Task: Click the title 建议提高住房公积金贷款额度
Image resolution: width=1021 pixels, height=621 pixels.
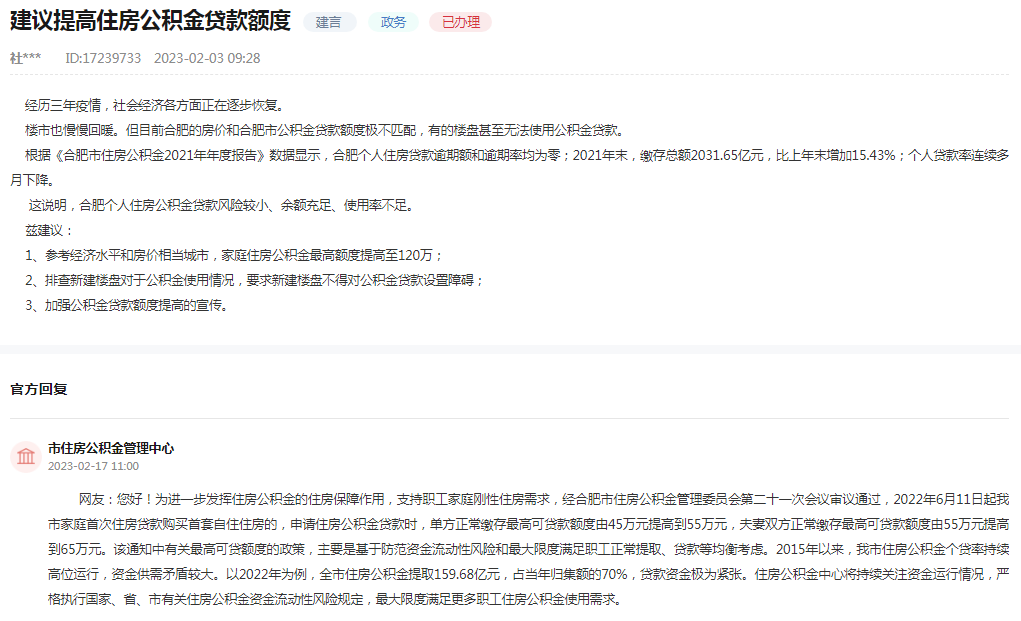Action: 150,21
